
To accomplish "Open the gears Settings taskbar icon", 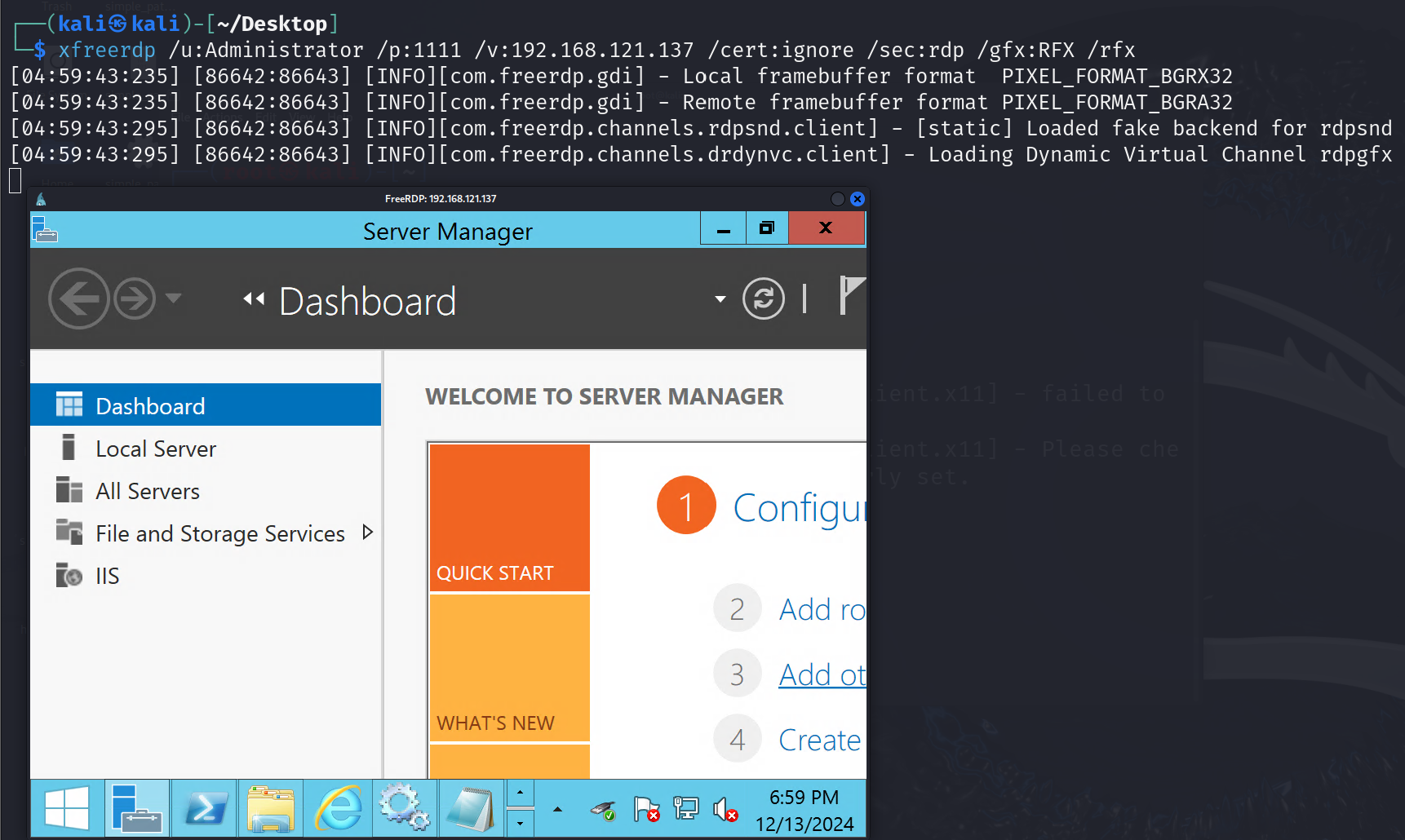I will click(405, 808).
